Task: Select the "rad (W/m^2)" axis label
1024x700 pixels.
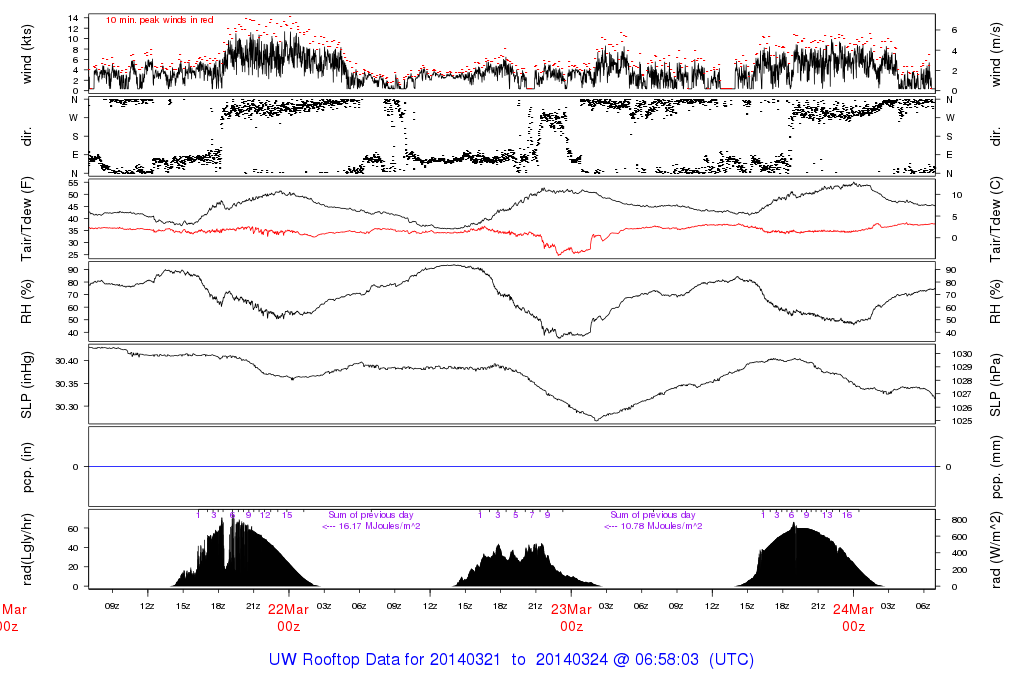Action: (995, 550)
